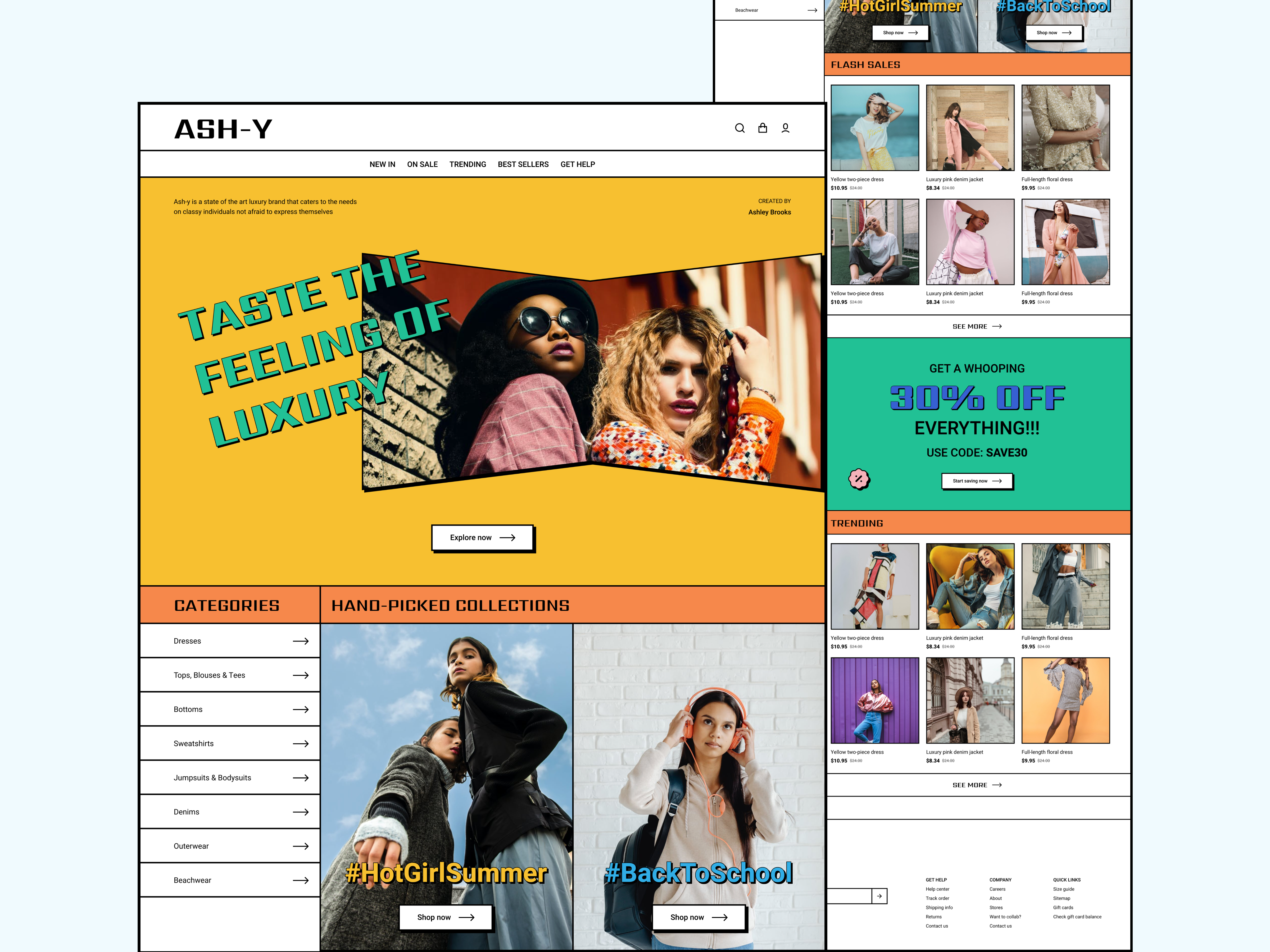Select NEW IN from navigation menu

382,164
